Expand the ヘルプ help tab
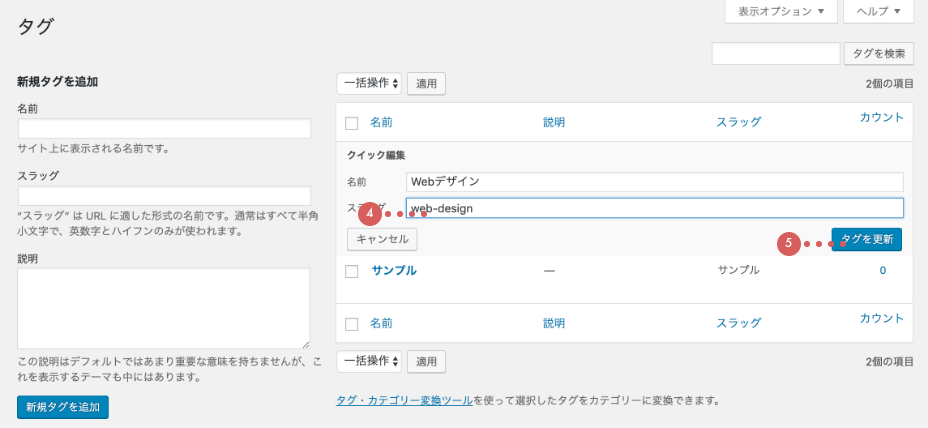 878,12
